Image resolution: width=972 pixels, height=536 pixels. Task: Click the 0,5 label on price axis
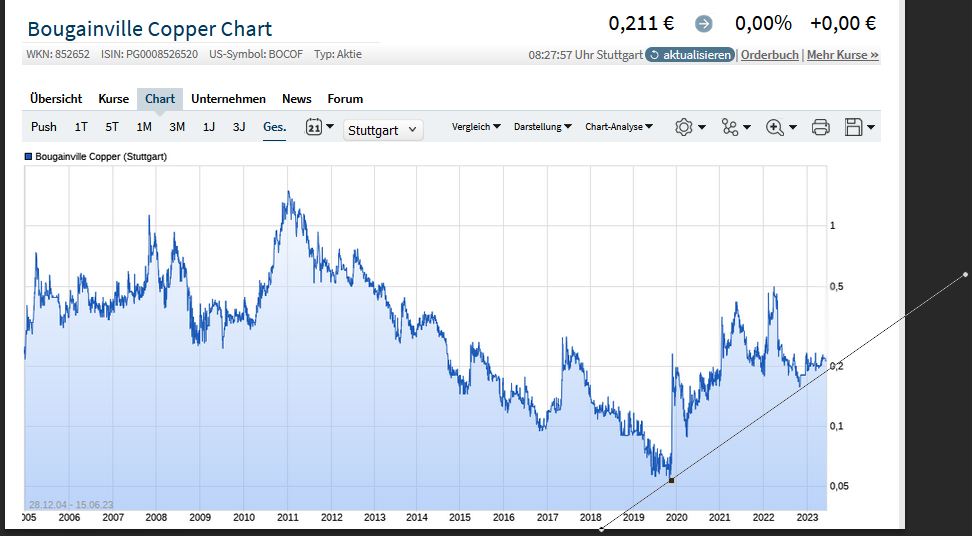pyautogui.click(x=837, y=287)
